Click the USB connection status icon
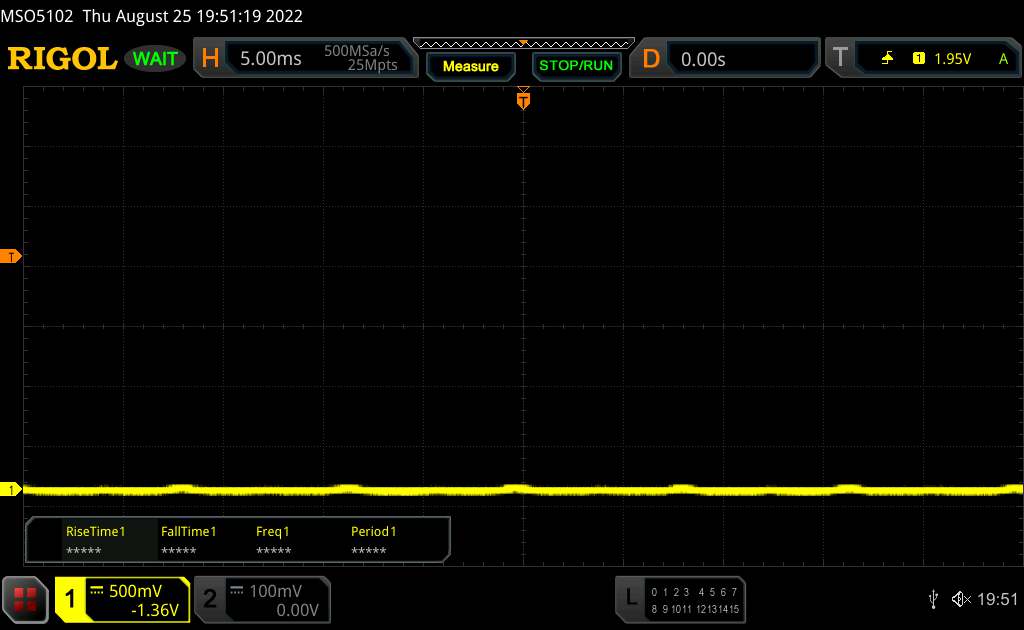The image size is (1024, 630). tap(933, 599)
